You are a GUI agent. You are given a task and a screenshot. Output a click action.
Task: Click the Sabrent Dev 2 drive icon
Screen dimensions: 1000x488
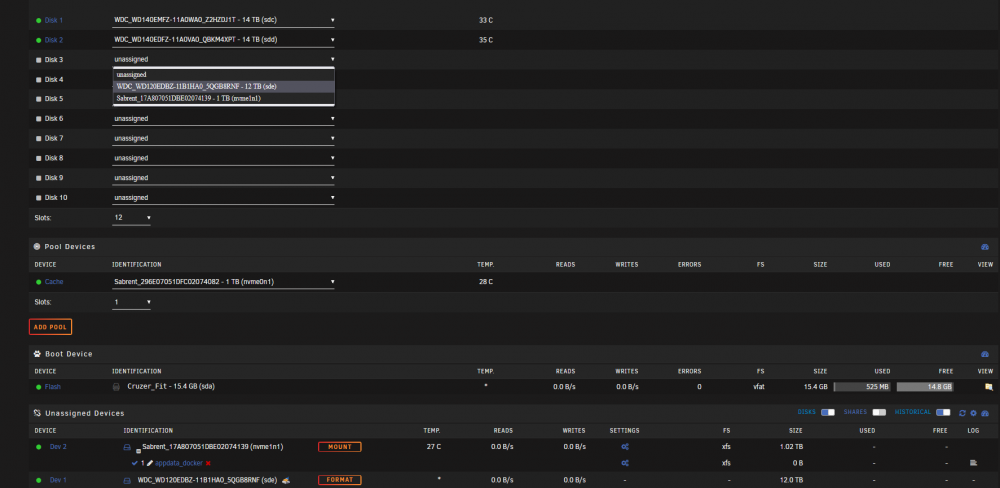point(127,447)
